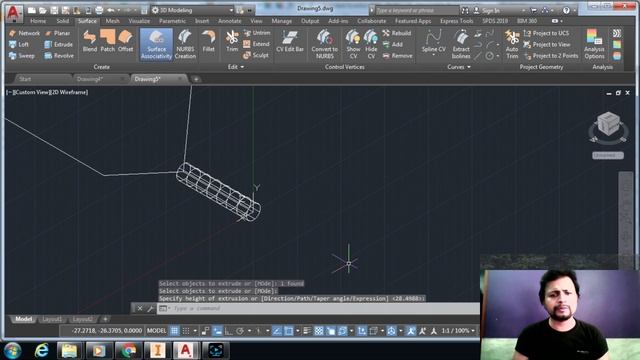
Task: Click Undo in the quick access toolbar
Action: (110, 10)
